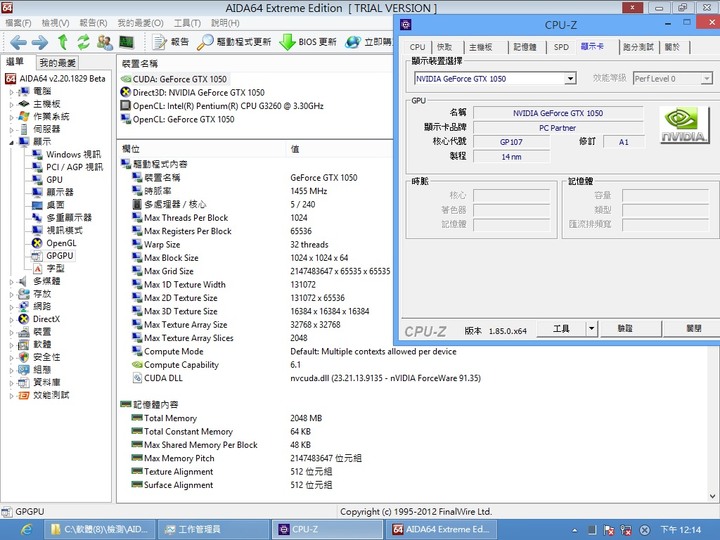Click the green up arrow toolbar icon
Image resolution: width=720 pixels, height=540 pixels.
coord(63,42)
